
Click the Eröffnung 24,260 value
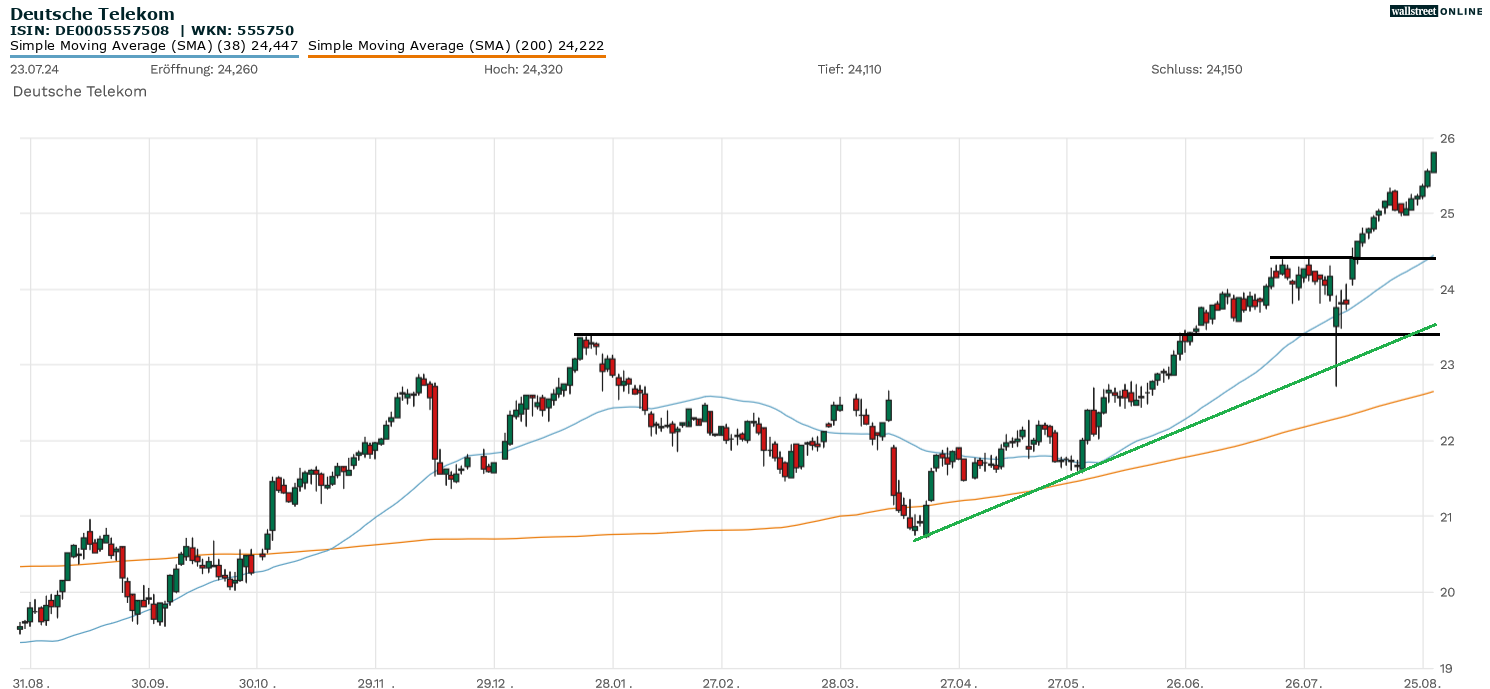point(204,69)
